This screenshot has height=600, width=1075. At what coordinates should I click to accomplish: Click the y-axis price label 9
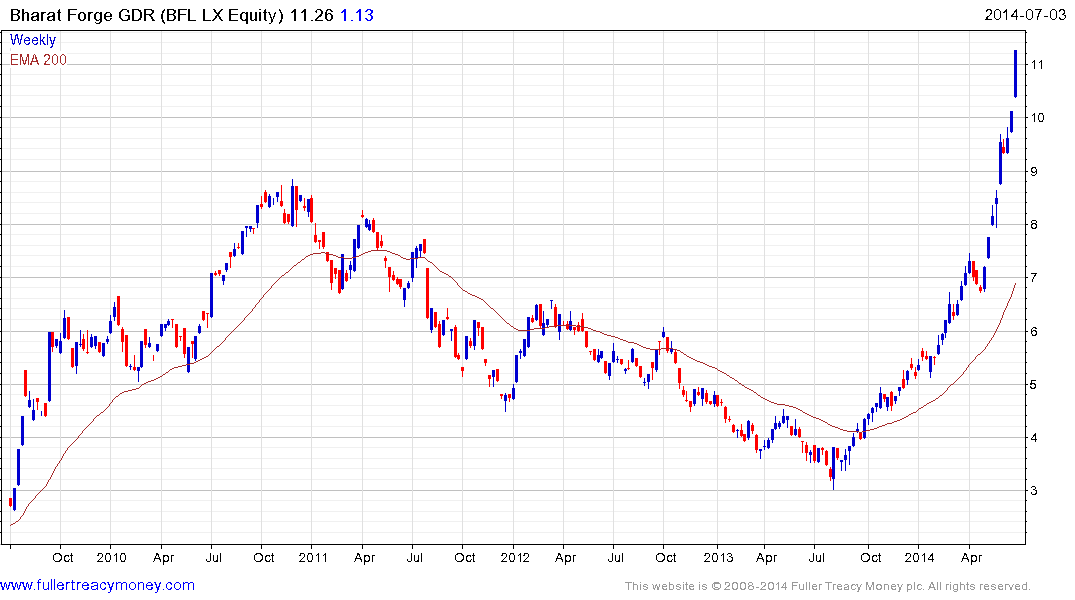(x=1035, y=171)
